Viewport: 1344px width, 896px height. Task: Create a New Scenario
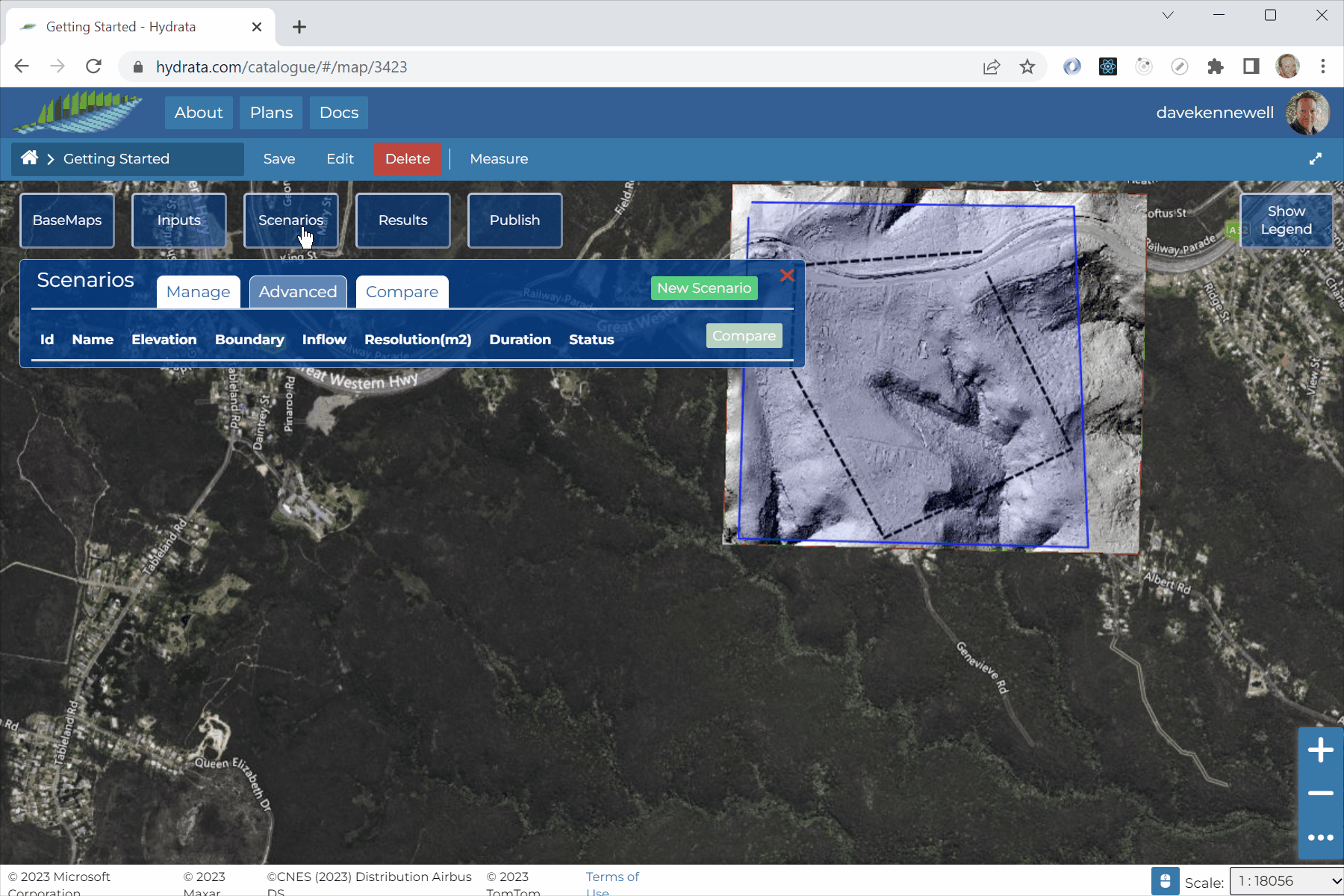click(703, 288)
